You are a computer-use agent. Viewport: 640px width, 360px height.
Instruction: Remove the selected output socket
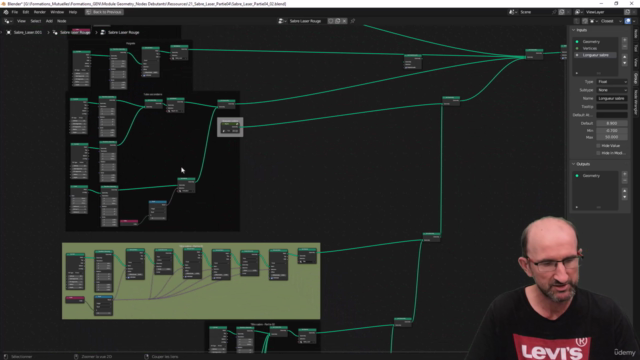click(624, 180)
